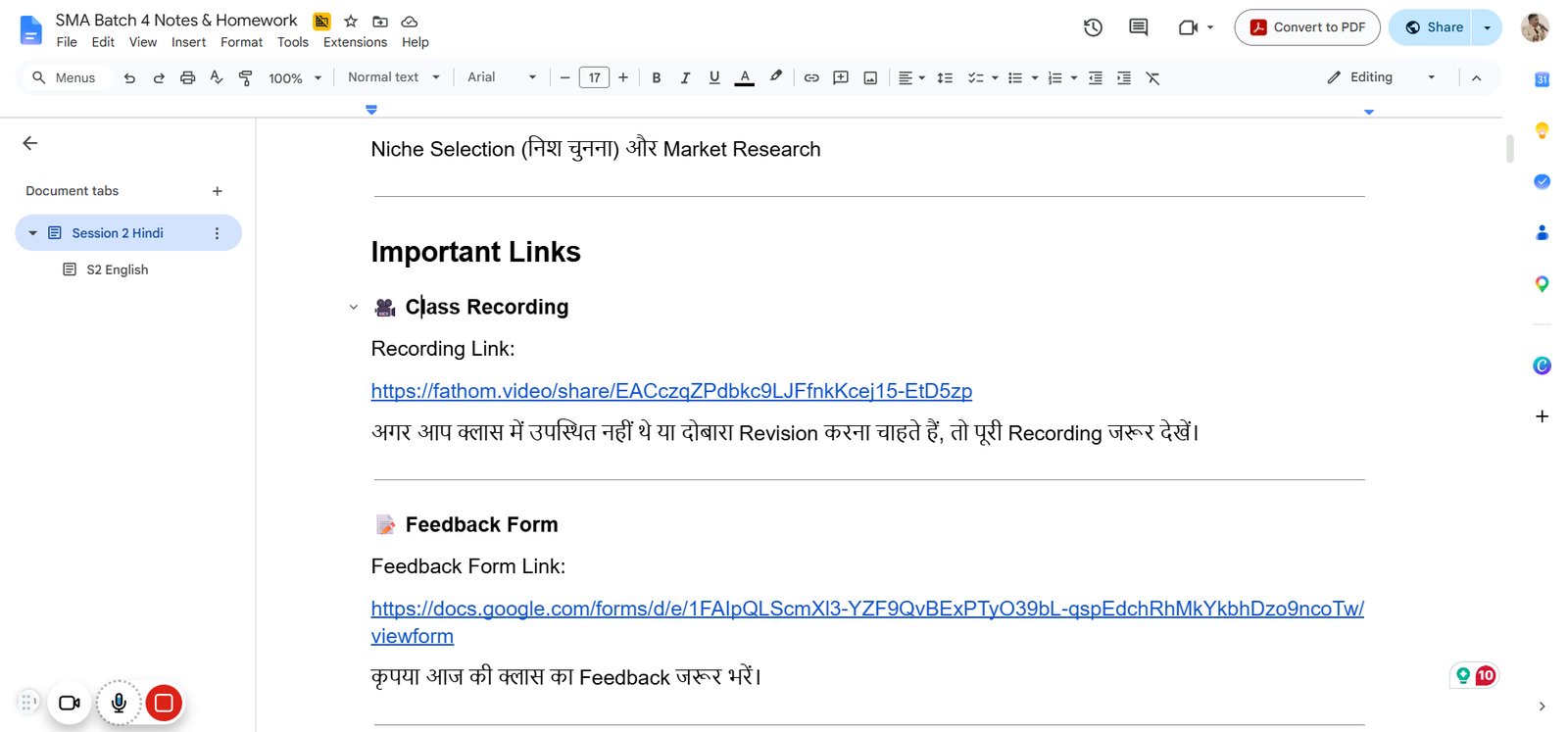This screenshot has height=732, width=1568.
Task: Open the Google Forms feedback link
Action: (867, 622)
